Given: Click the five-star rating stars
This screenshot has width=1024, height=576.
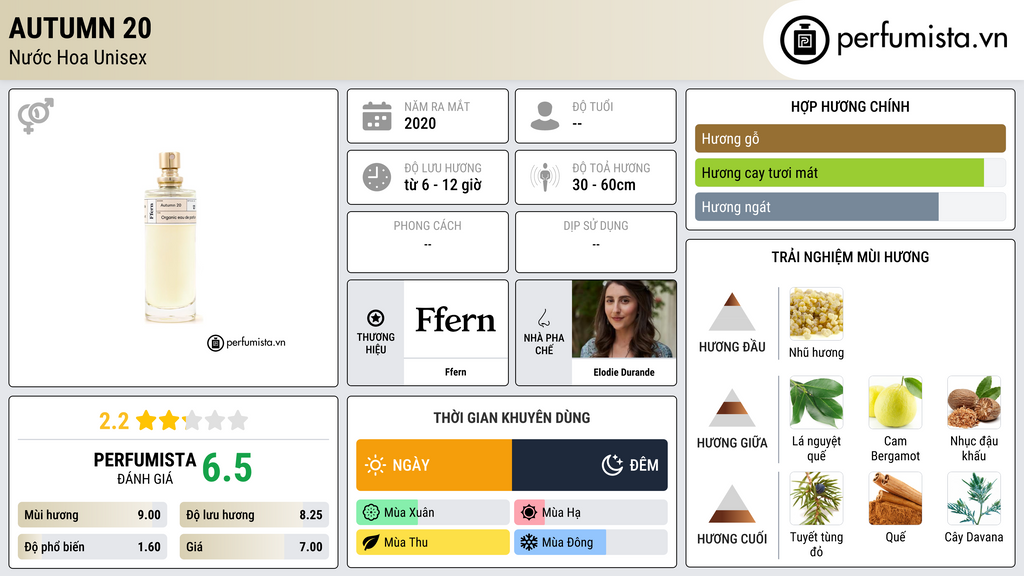Looking at the screenshot, I should click(x=192, y=420).
